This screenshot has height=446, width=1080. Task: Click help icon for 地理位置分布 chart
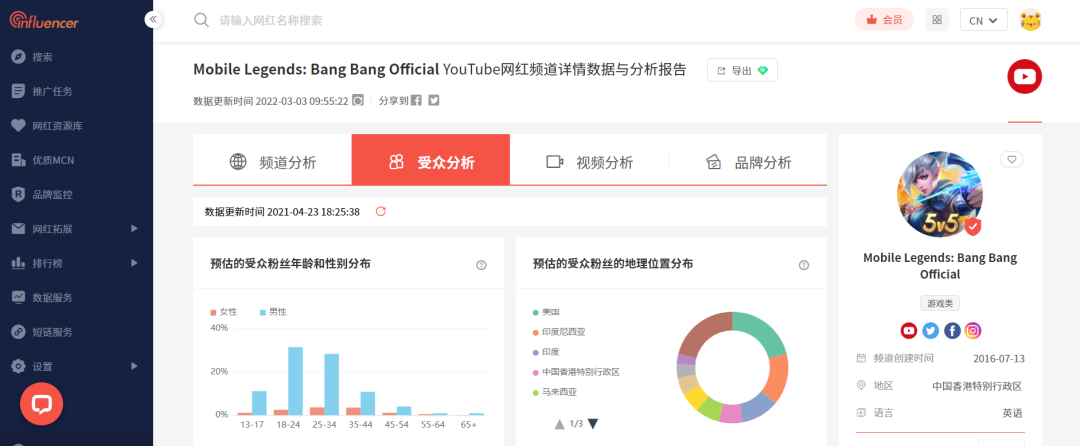(804, 265)
